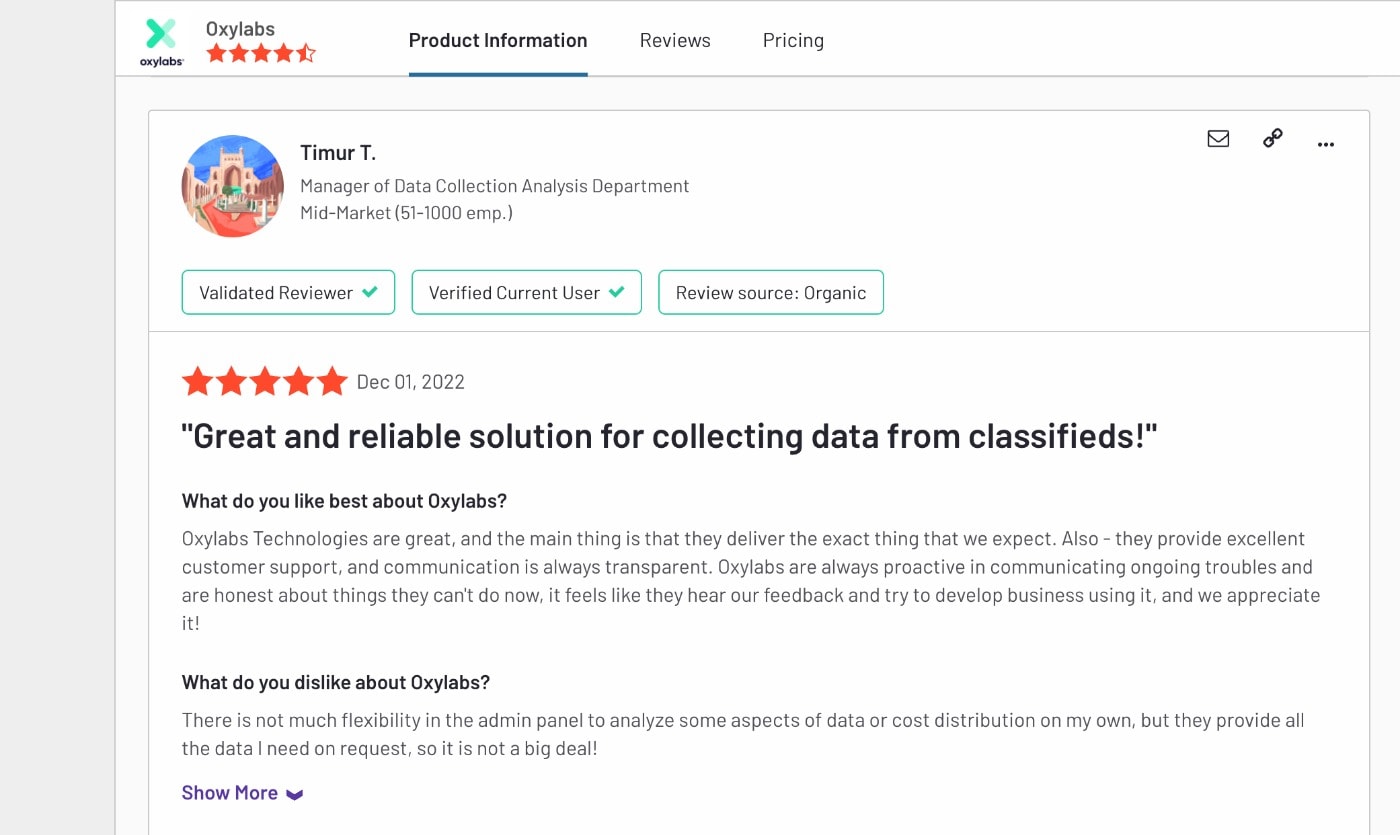This screenshot has width=1400, height=835.
Task: Click Timur T. profile avatar
Action: pyautogui.click(x=233, y=186)
